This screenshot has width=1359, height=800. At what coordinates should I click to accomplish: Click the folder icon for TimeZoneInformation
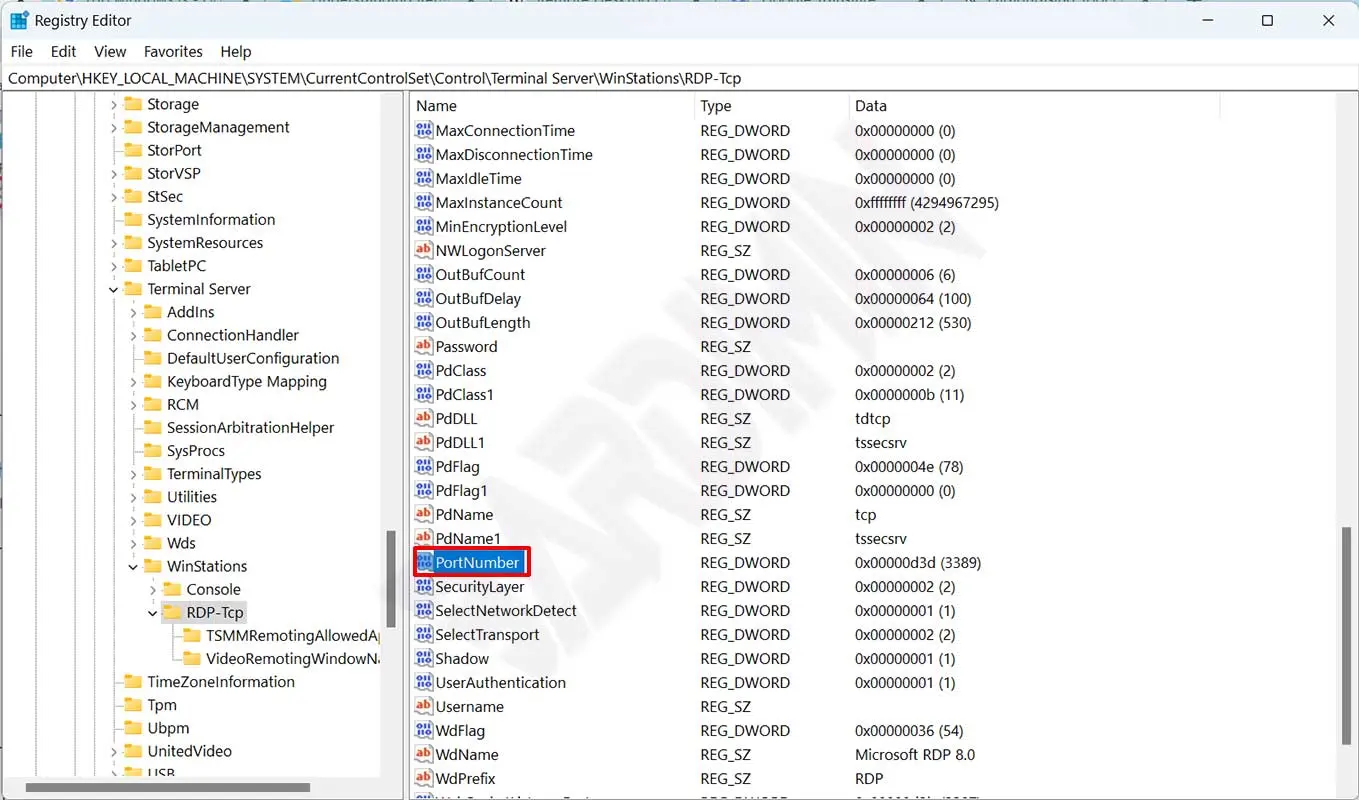tap(132, 682)
